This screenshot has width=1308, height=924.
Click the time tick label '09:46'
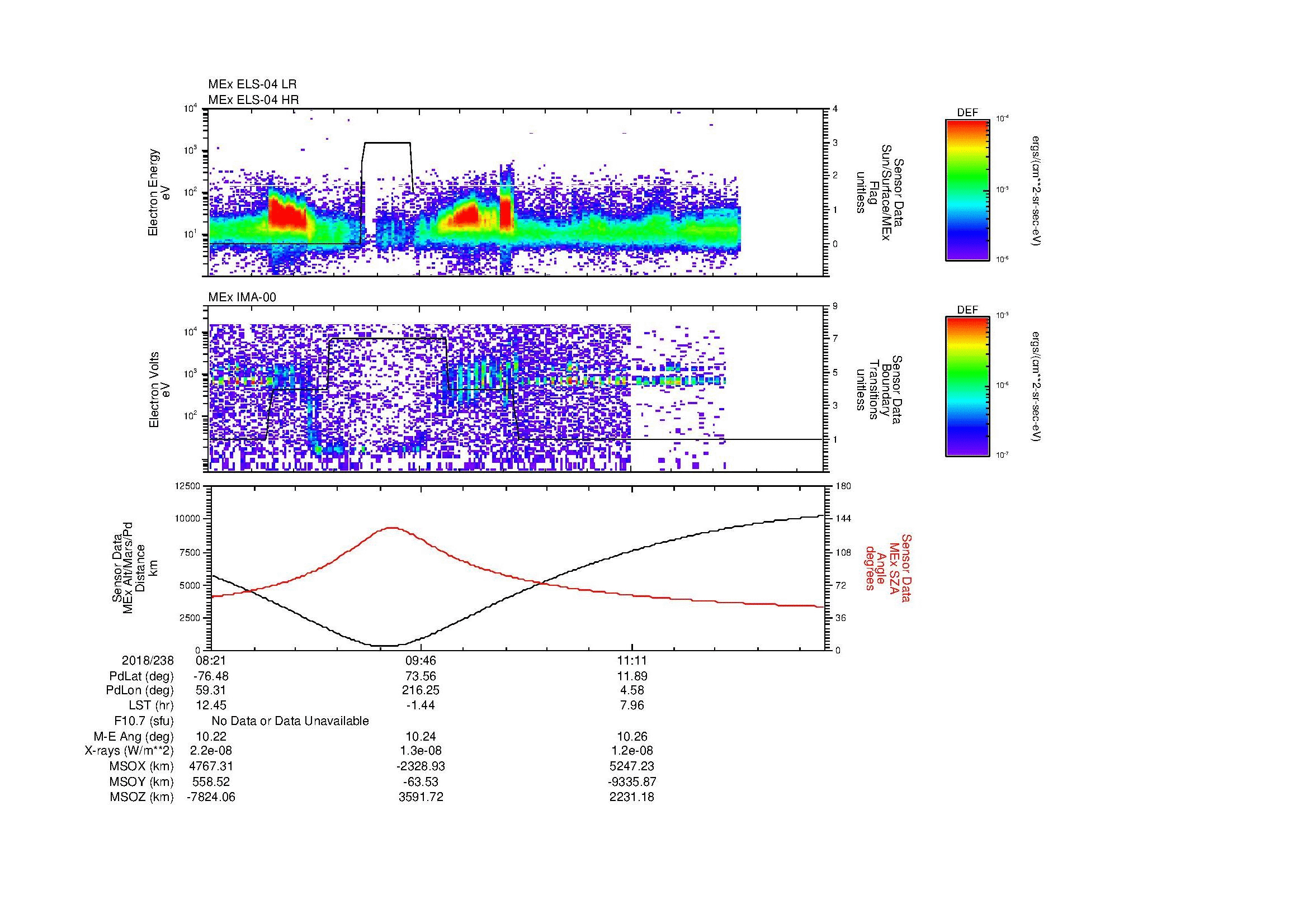click(421, 661)
